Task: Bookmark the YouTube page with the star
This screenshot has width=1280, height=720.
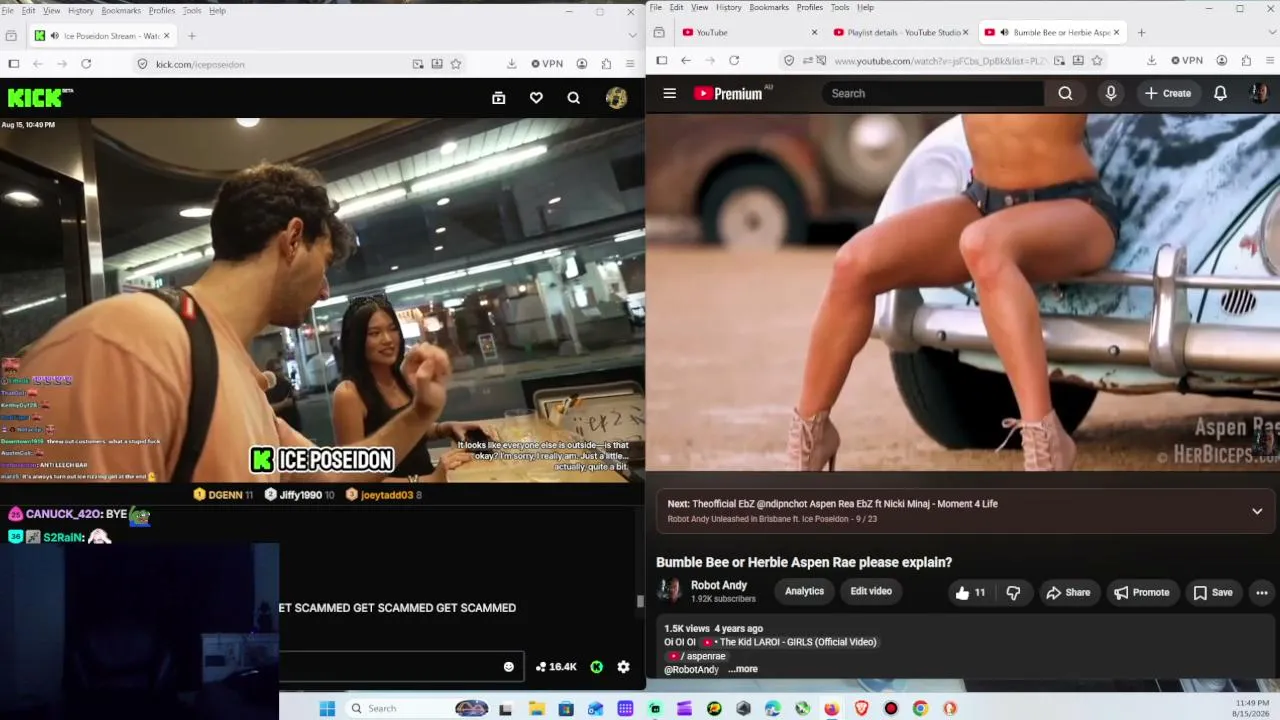Action: coord(1097,60)
